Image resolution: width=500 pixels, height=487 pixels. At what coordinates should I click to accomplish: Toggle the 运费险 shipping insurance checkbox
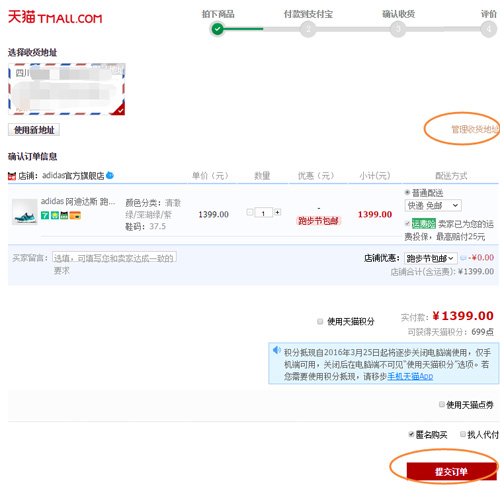[407, 223]
